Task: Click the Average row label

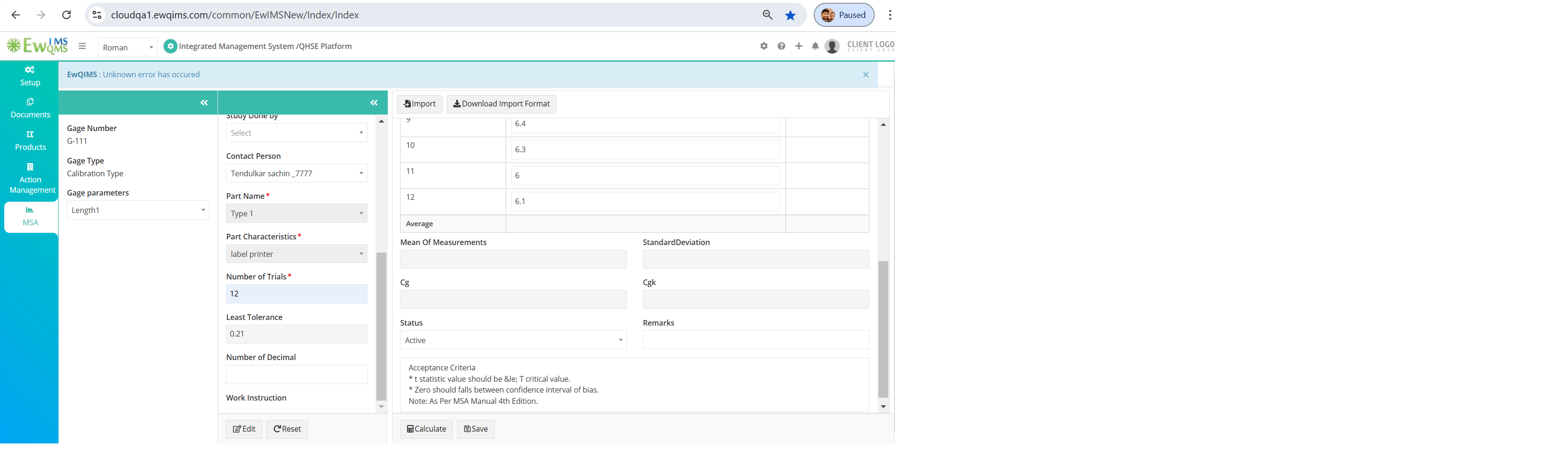Action: click(419, 224)
